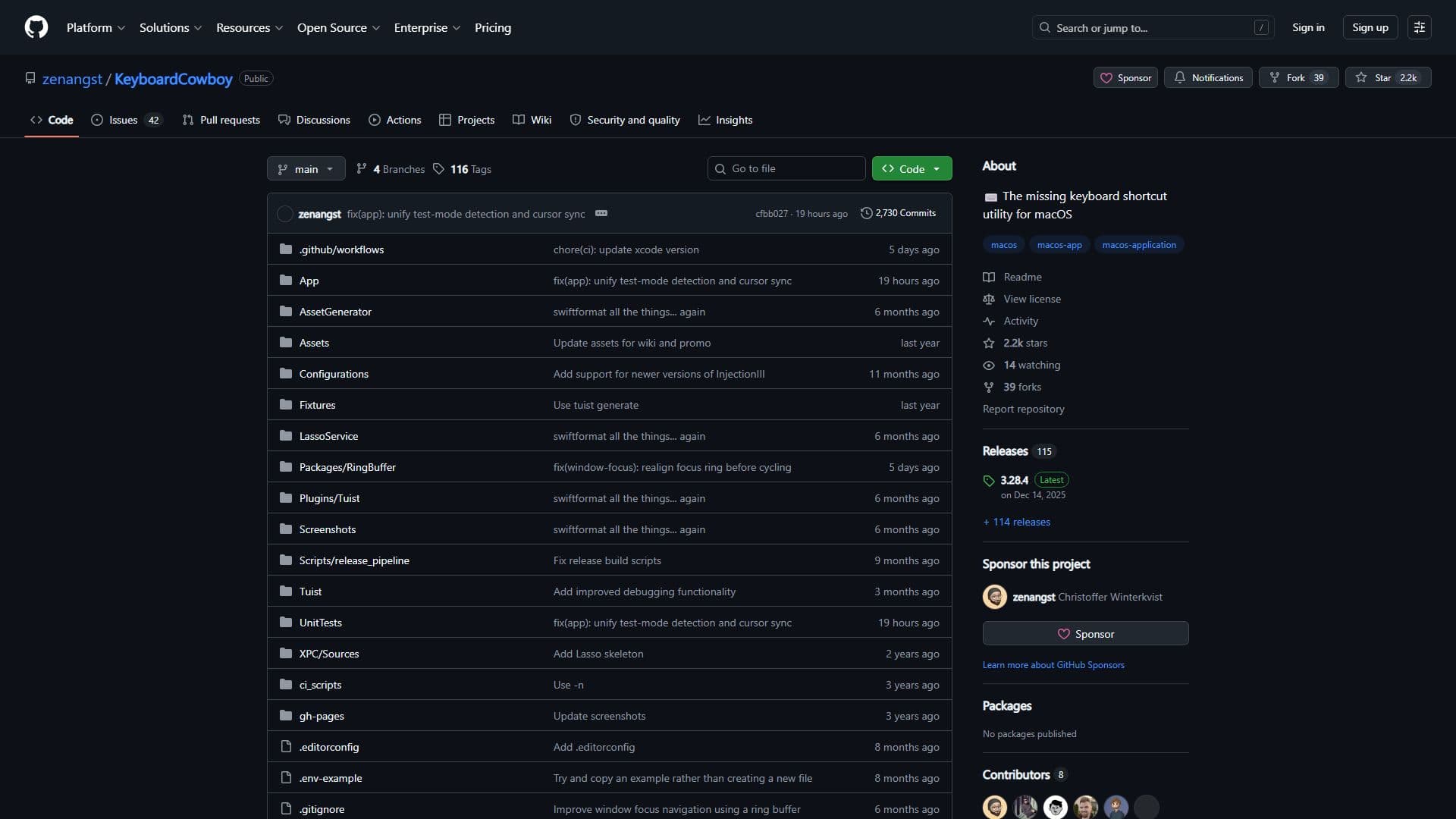Viewport: 1456px width, 819px height.
Task: Open the main branch selector dropdown
Action: coord(306,169)
